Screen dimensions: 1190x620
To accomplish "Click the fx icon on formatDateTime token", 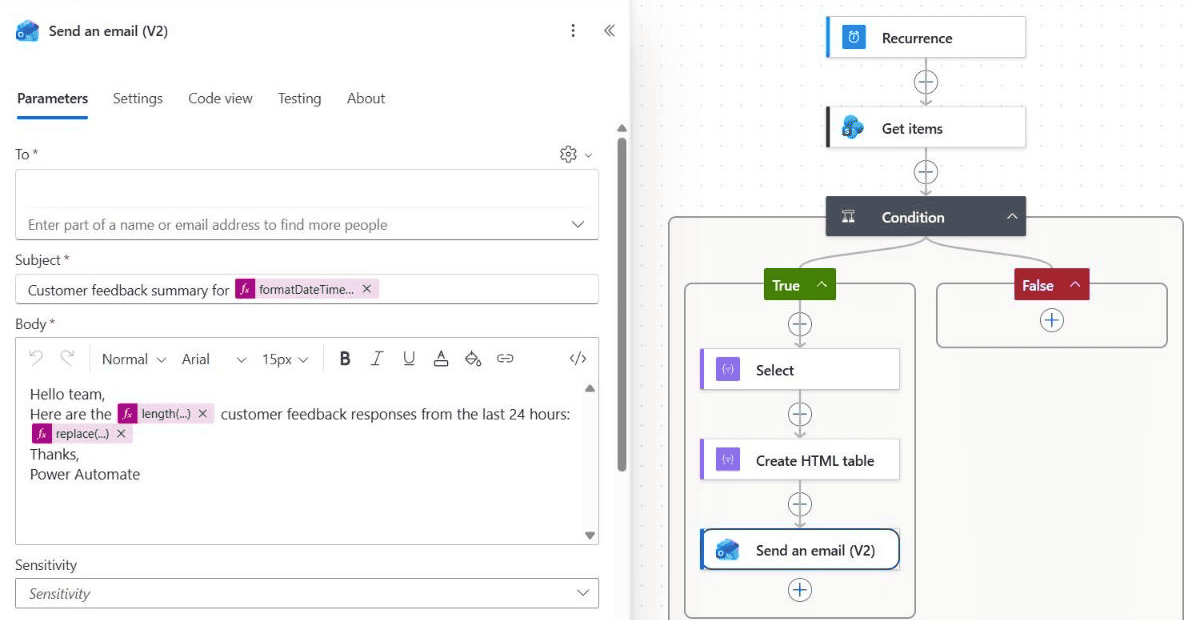I will (x=244, y=289).
